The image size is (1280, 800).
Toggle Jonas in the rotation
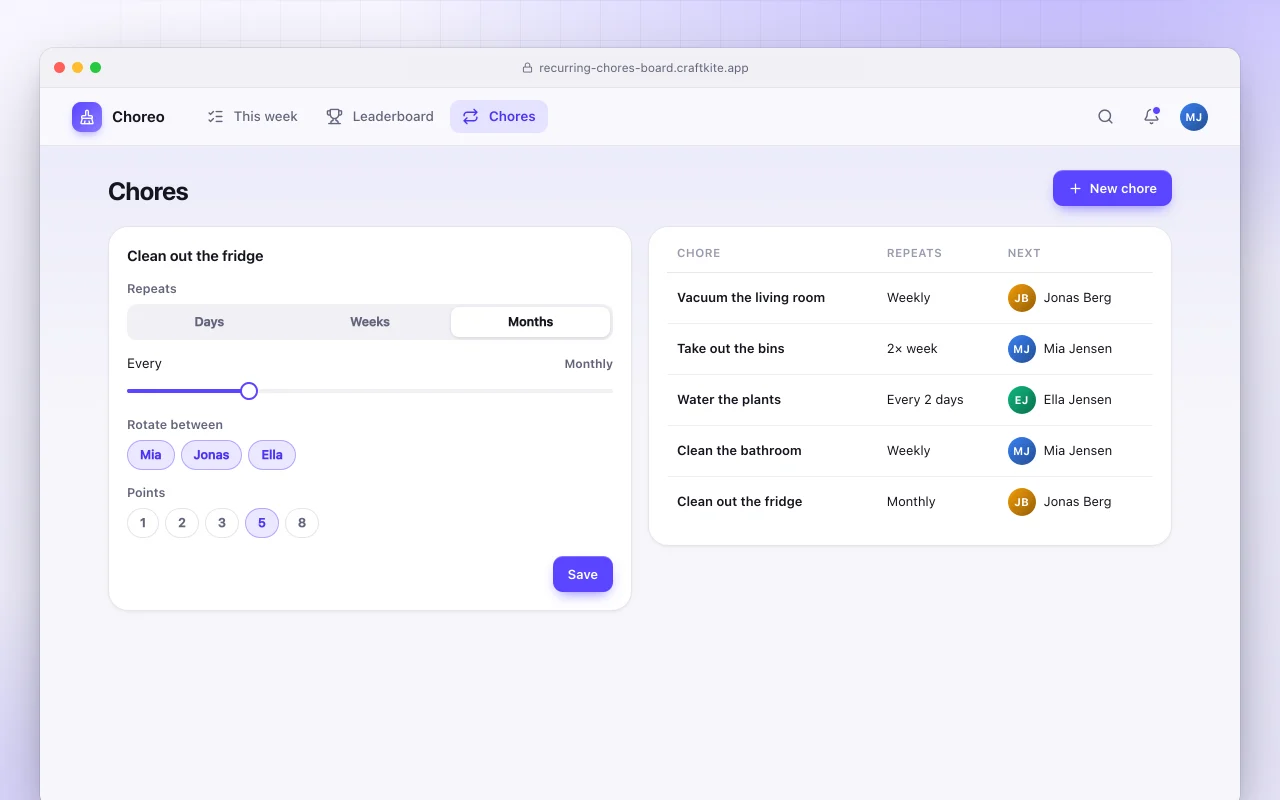tap(211, 455)
